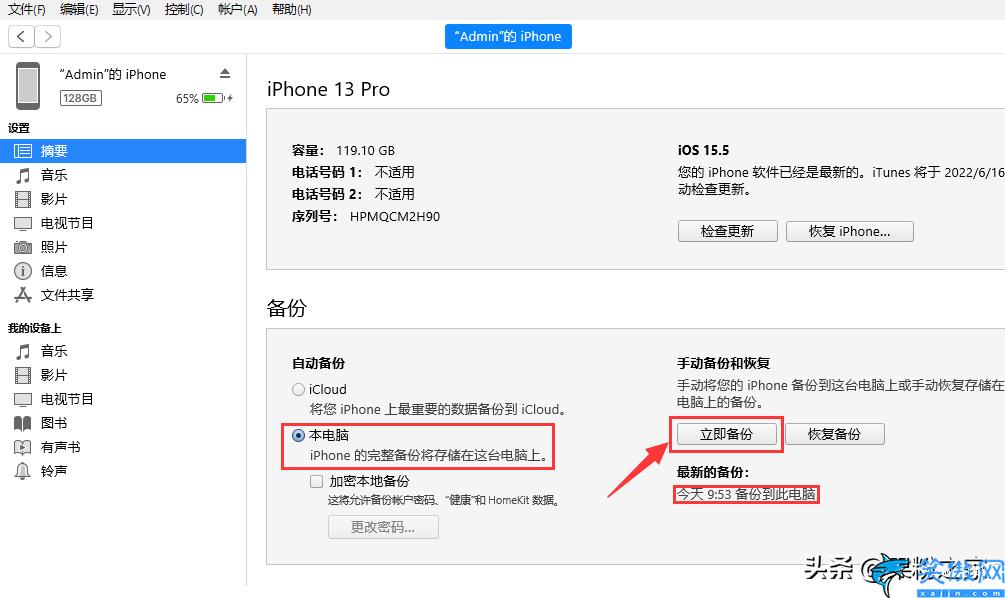The image size is (1005, 598).
Task: Open the 编辑(E) menu
Action: pyautogui.click(x=79, y=9)
